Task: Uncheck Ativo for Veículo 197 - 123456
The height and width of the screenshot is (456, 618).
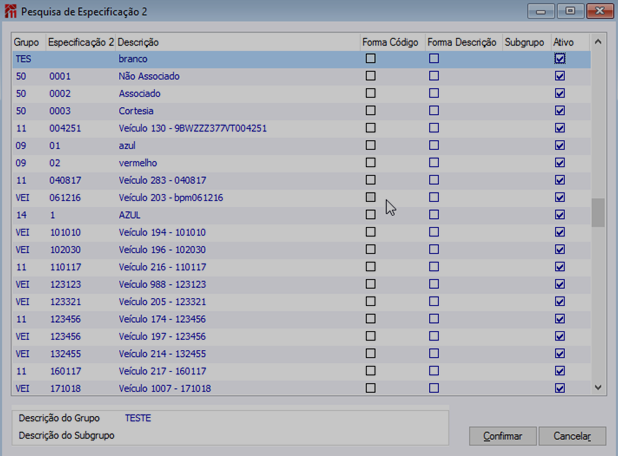Action: pos(560,336)
